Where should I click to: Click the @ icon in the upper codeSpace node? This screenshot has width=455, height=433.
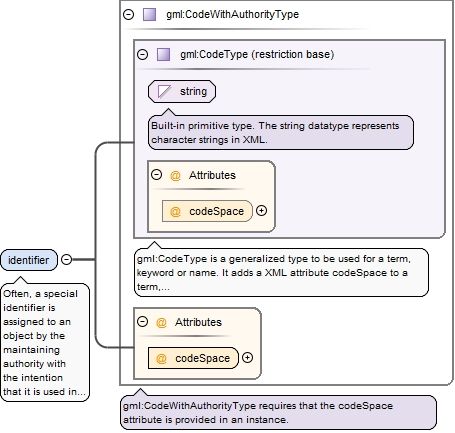[175, 211]
